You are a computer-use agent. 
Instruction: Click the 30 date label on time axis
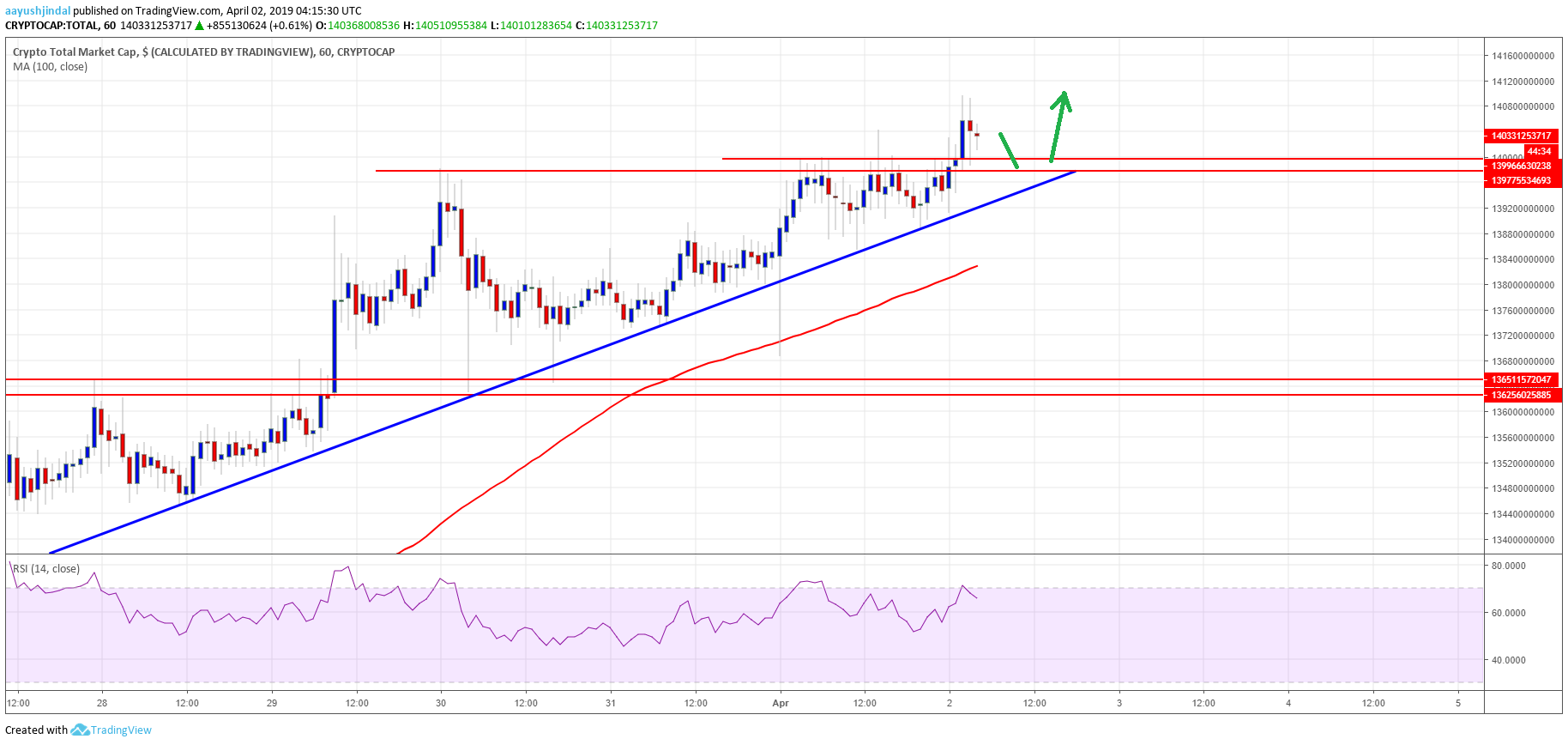coord(441,704)
